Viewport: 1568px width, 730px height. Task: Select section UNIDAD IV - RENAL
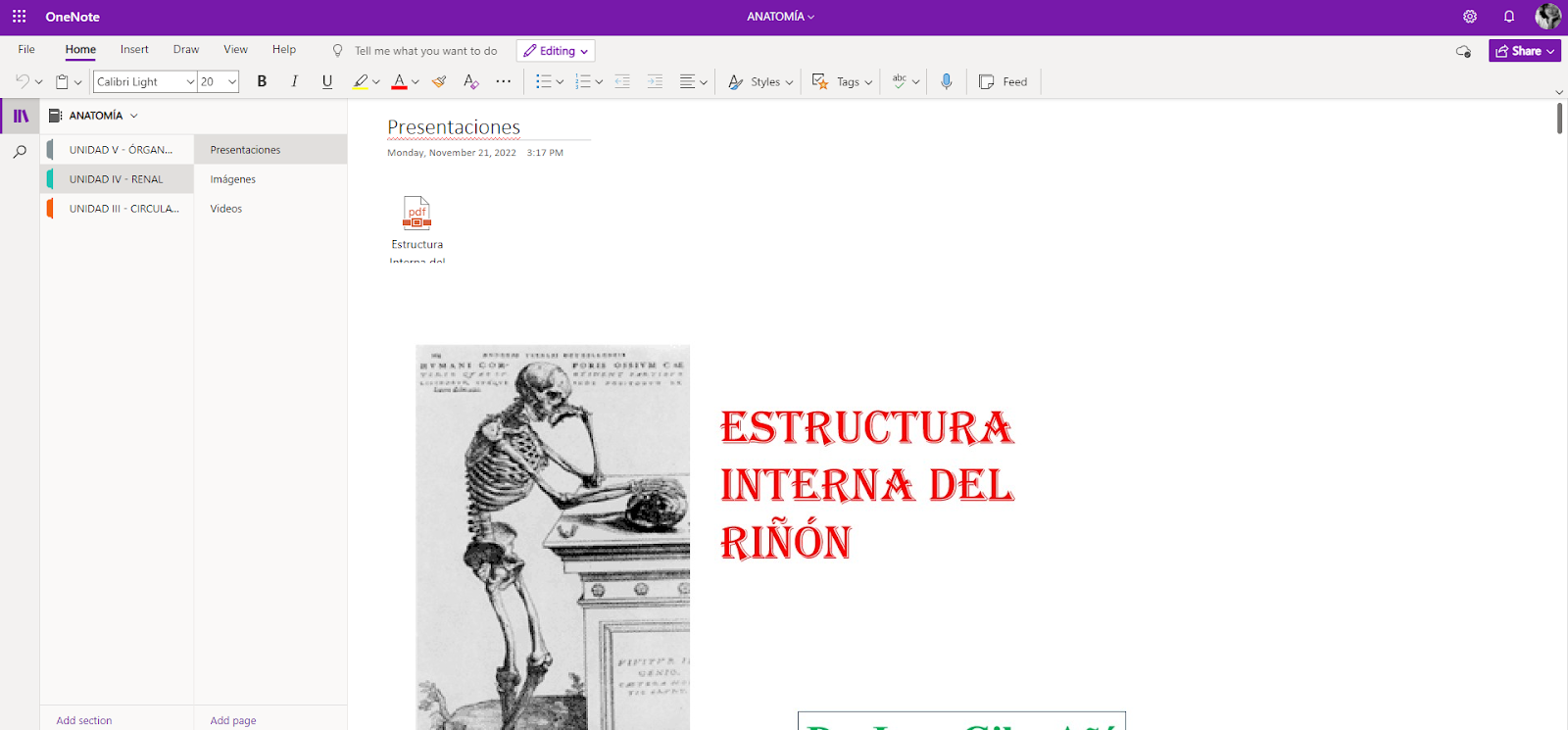[x=117, y=179]
